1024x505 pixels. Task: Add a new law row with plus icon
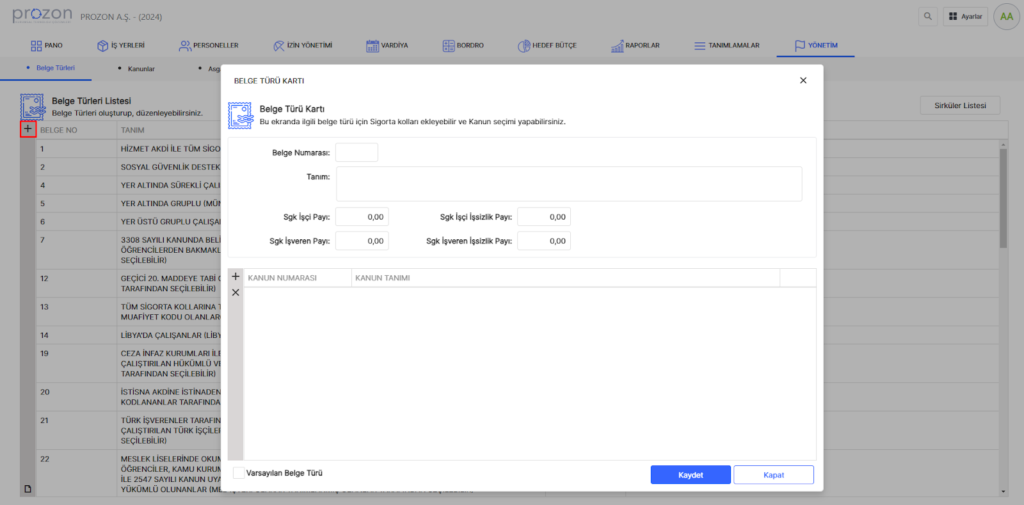click(236, 276)
